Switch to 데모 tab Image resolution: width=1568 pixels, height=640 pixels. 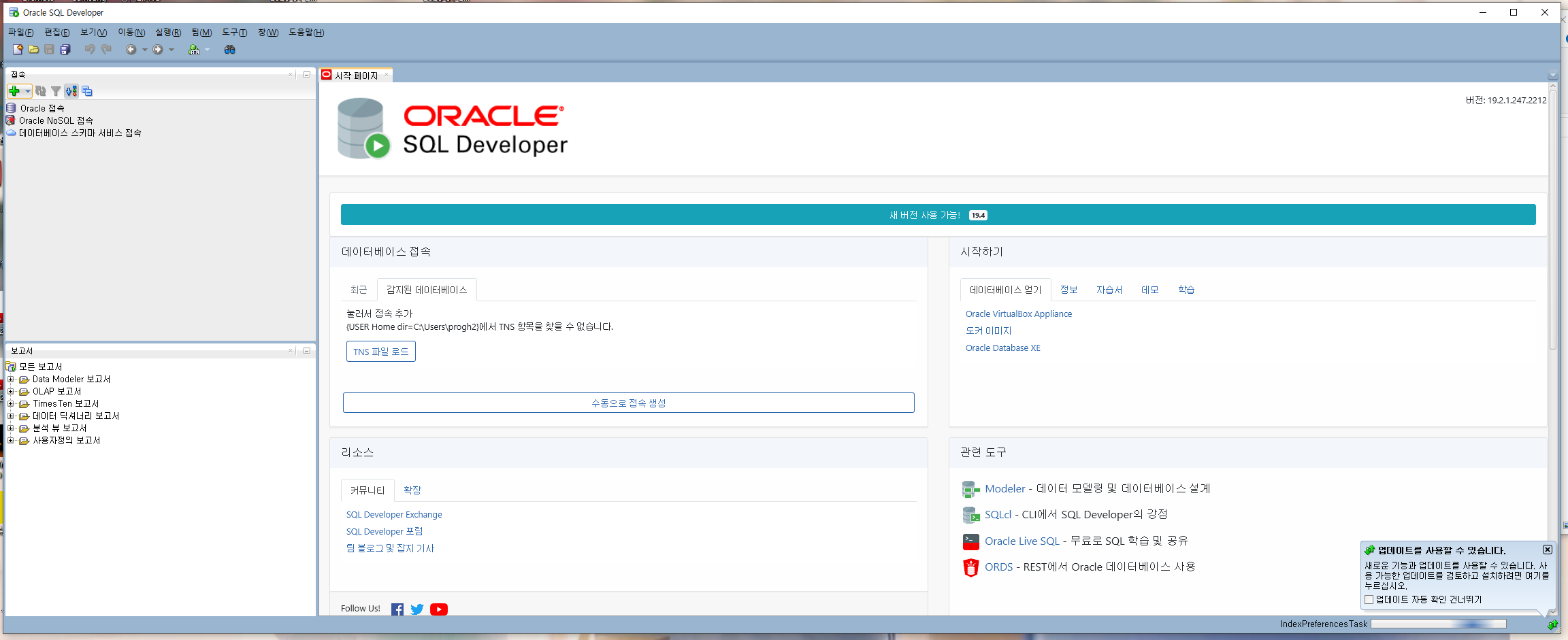click(x=1150, y=290)
